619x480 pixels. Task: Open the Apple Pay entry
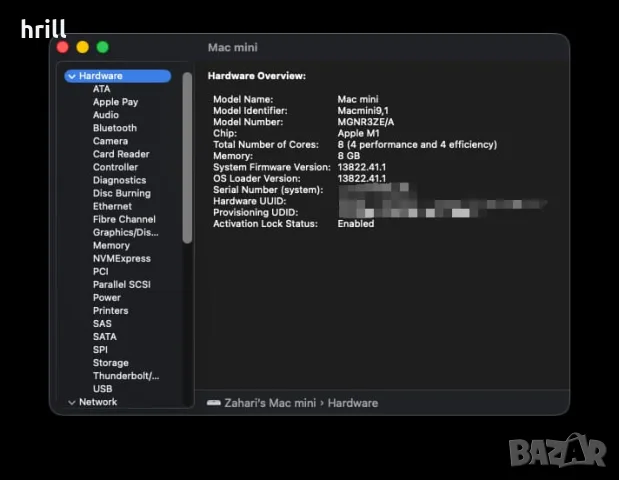[115, 102]
